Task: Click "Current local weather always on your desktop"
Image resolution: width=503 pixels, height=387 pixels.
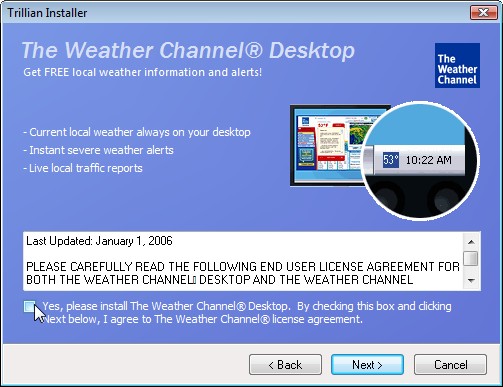Action: (x=137, y=132)
